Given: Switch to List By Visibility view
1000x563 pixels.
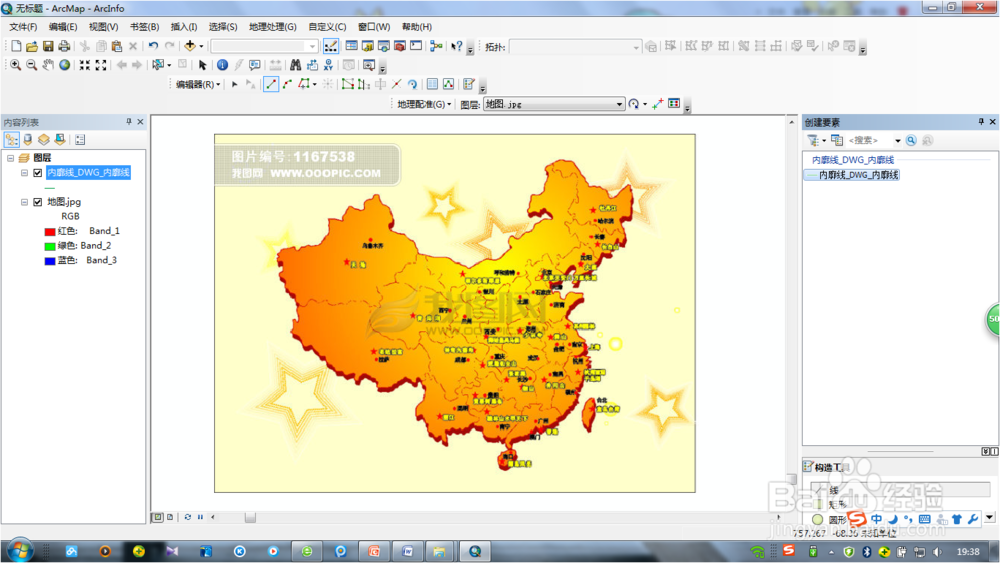Looking at the screenshot, I should pos(43,140).
